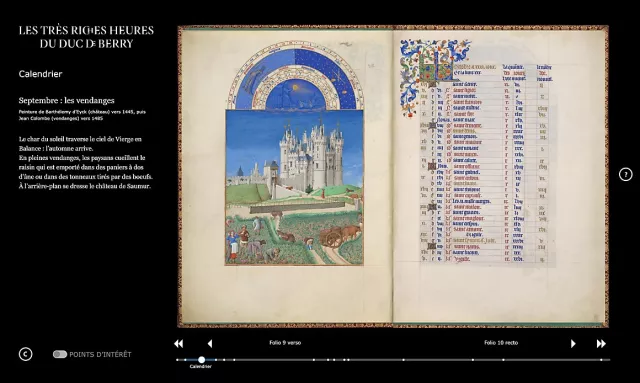Screen dimensions: 640x383
Task: Skip to last folio with double-right arrows
Action: pyautogui.click(x=601, y=344)
